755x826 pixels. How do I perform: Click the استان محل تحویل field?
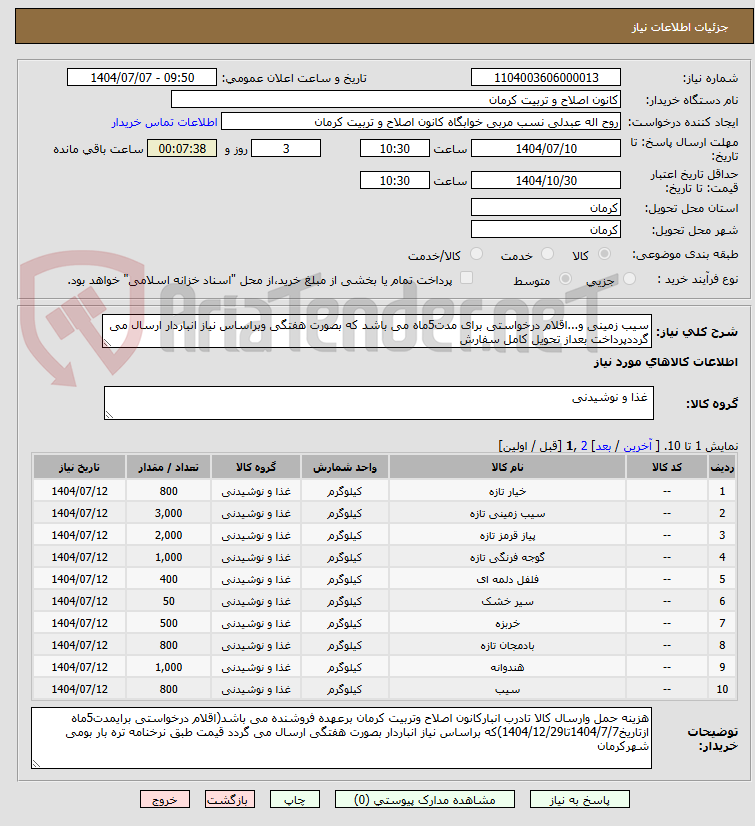pyautogui.click(x=546, y=208)
